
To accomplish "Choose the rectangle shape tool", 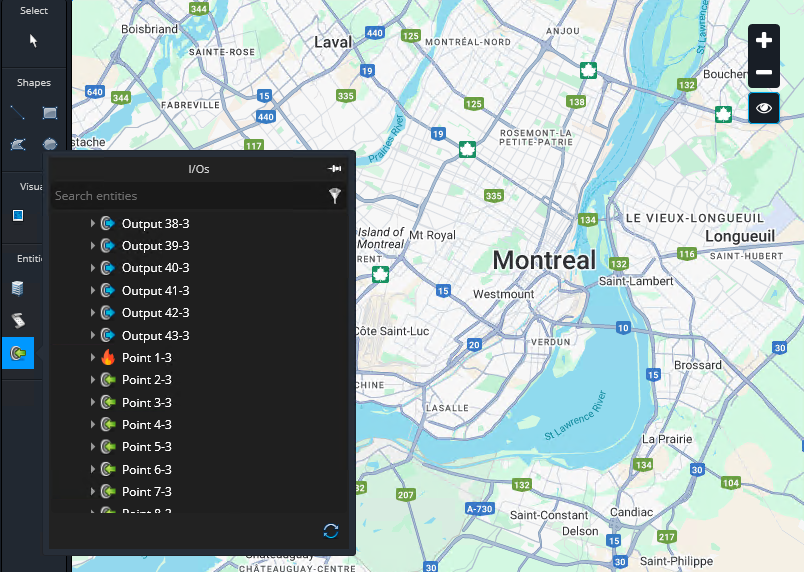I will point(49,112).
